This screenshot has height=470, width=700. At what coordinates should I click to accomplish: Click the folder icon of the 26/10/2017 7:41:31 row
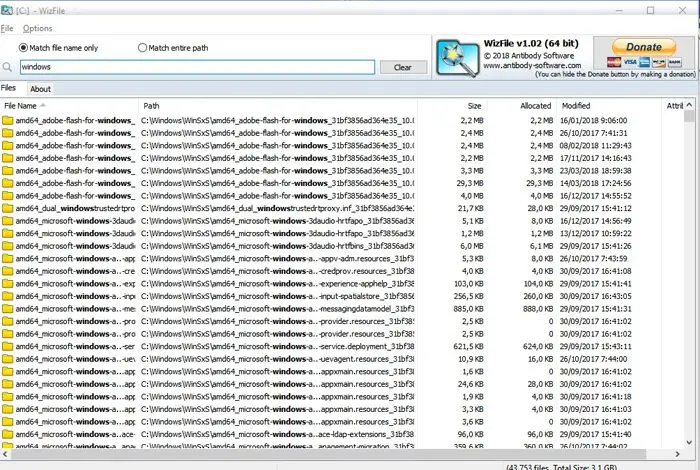point(7,133)
